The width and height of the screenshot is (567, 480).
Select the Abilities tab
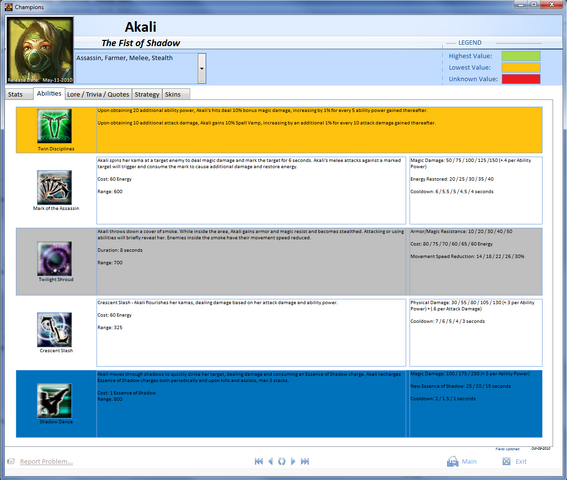pos(49,93)
